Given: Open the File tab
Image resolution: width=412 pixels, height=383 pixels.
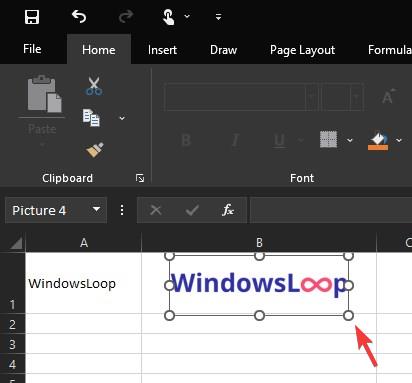Looking at the screenshot, I should pos(32,49).
